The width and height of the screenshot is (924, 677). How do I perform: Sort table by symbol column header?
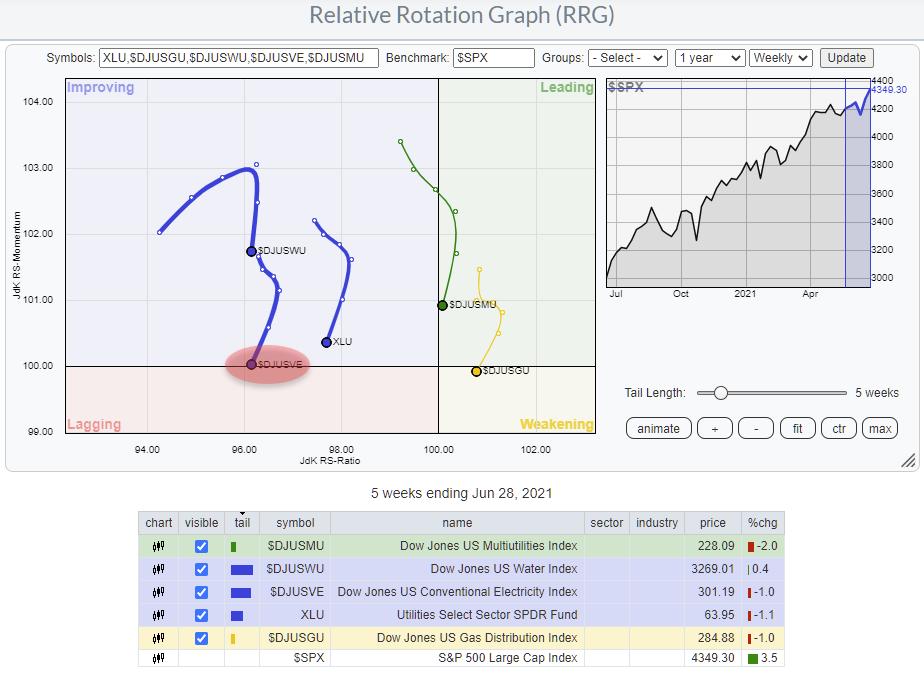[295, 522]
